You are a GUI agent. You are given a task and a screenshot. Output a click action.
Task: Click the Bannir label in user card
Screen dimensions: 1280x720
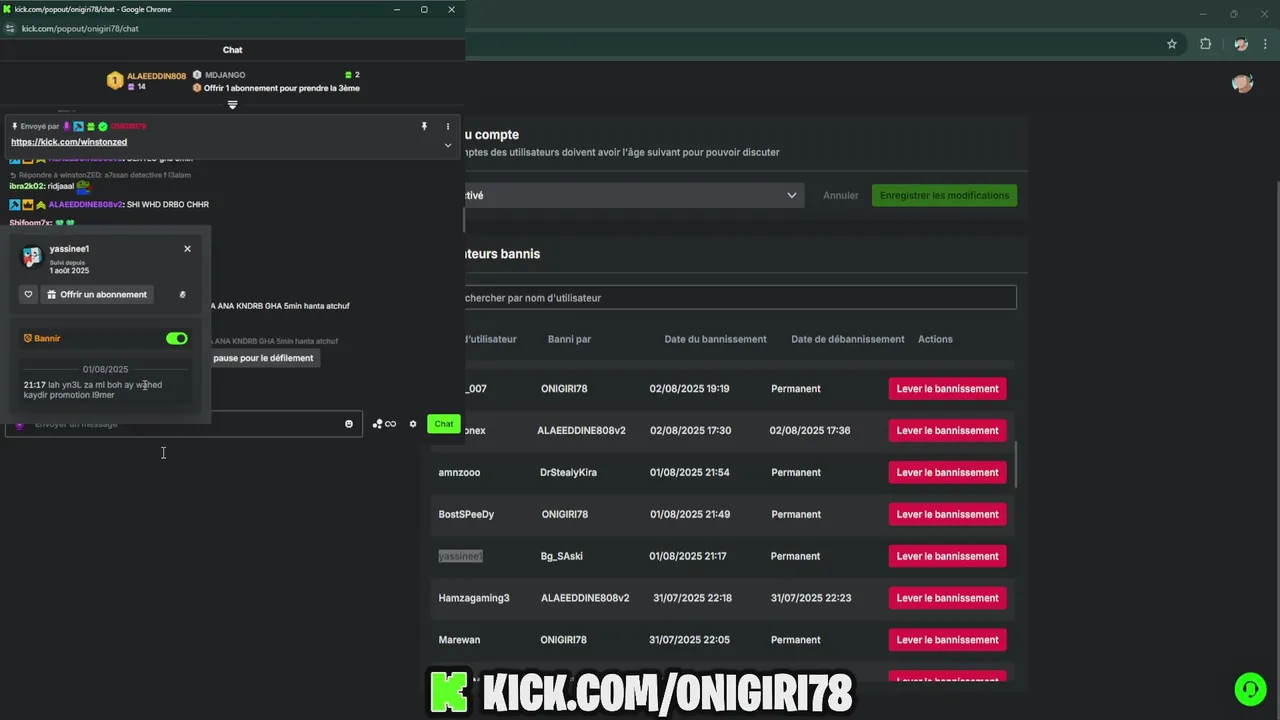pos(47,339)
